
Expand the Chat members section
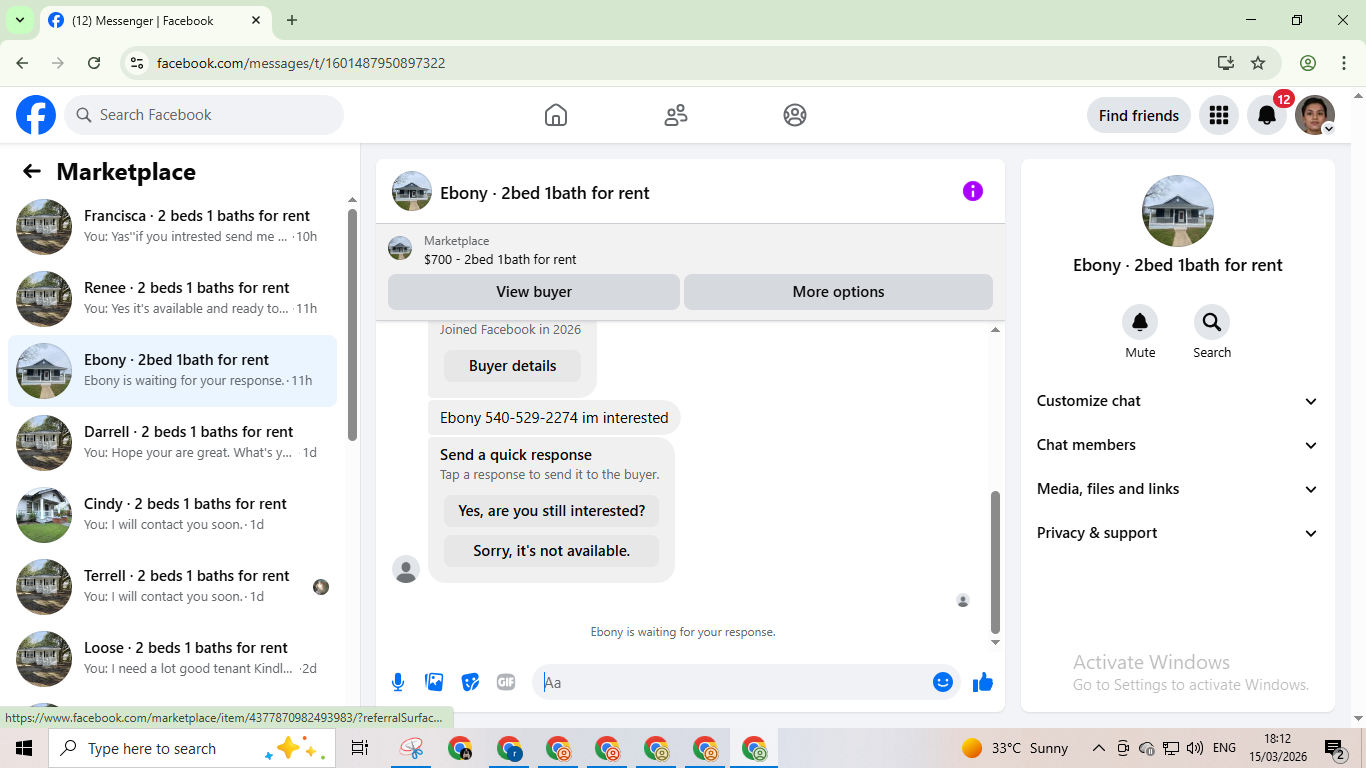pyautogui.click(x=1177, y=445)
